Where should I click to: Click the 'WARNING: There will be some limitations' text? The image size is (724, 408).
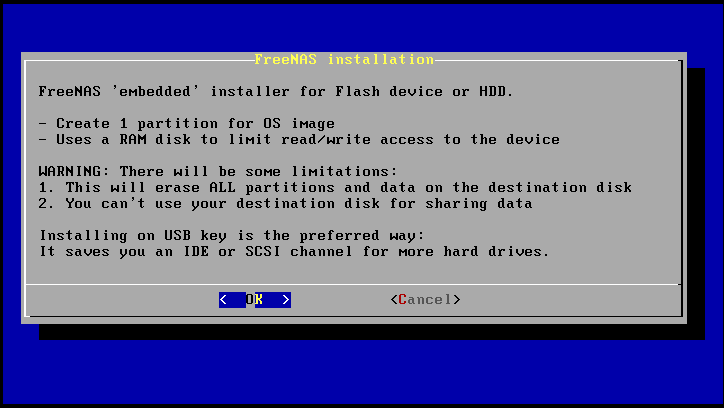(x=217, y=171)
